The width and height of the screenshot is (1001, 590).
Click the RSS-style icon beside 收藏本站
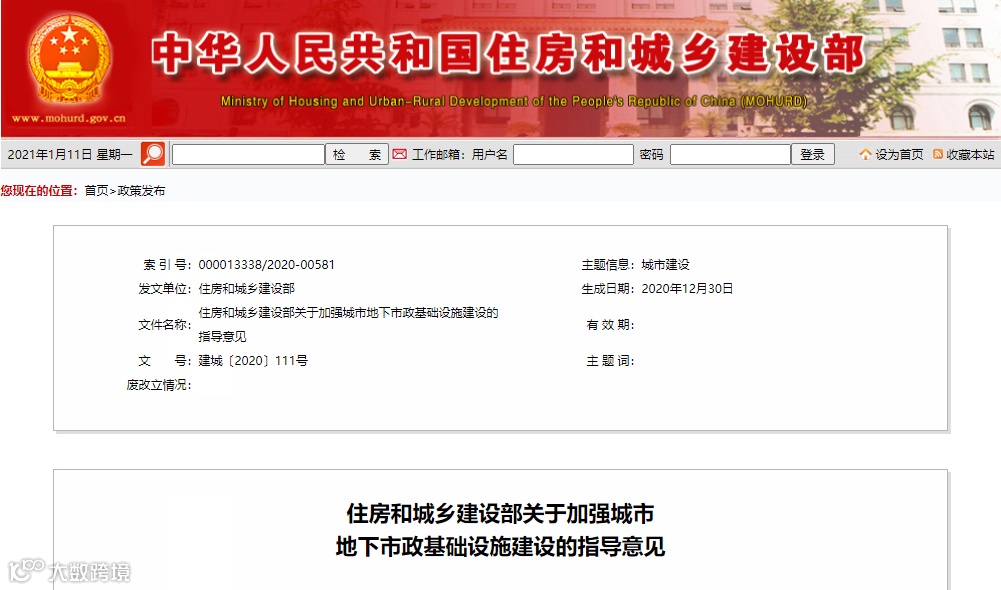click(938, 155)
